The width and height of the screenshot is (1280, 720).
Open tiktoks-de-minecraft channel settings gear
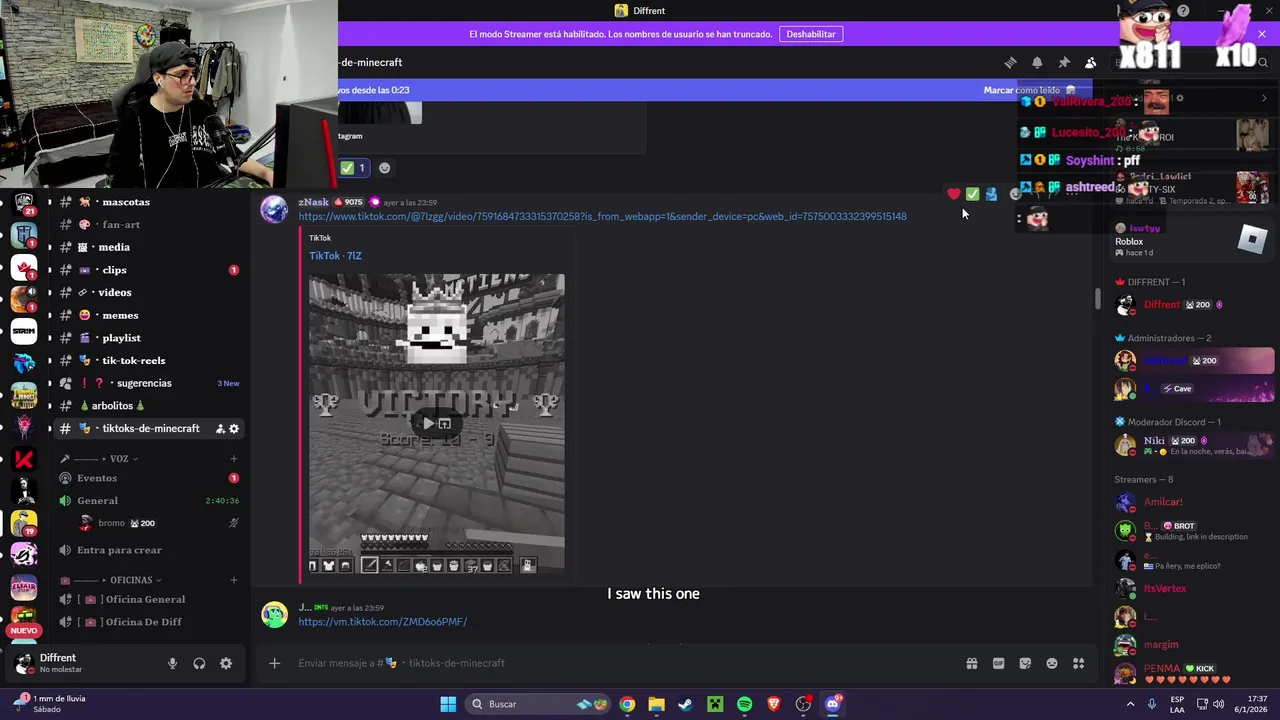[234, 429]
